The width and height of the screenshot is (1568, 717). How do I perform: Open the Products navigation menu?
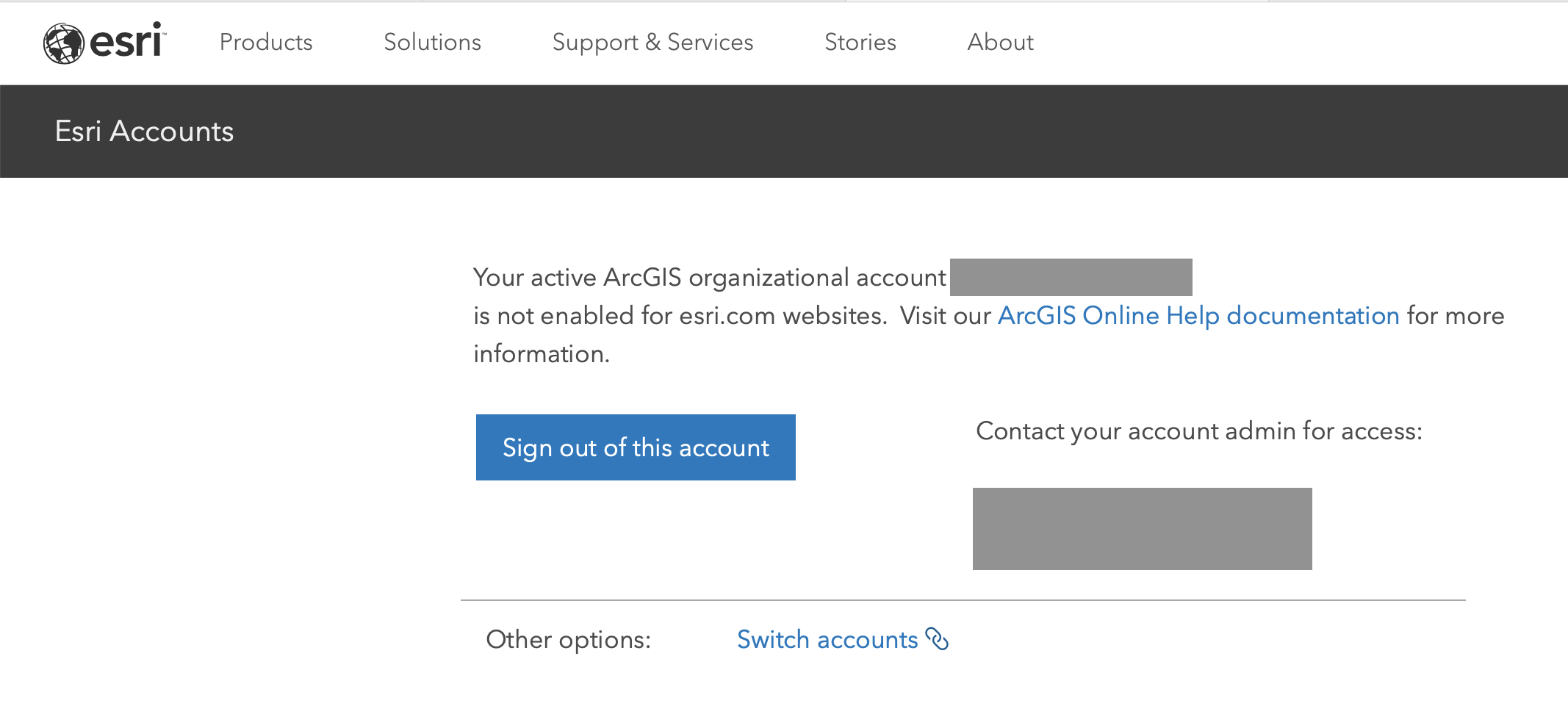pos(266,43)
